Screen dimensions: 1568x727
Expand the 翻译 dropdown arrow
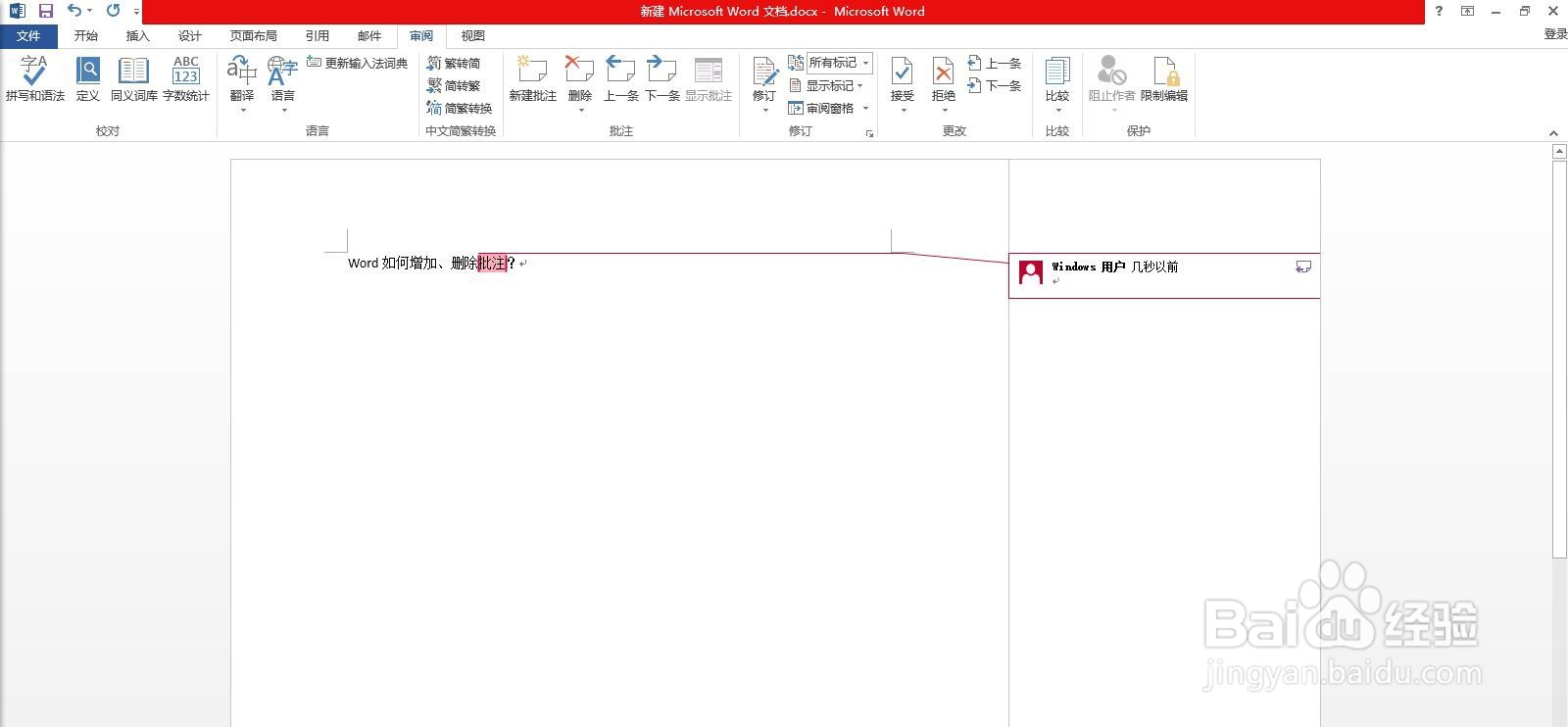click(x=242, y=111)
